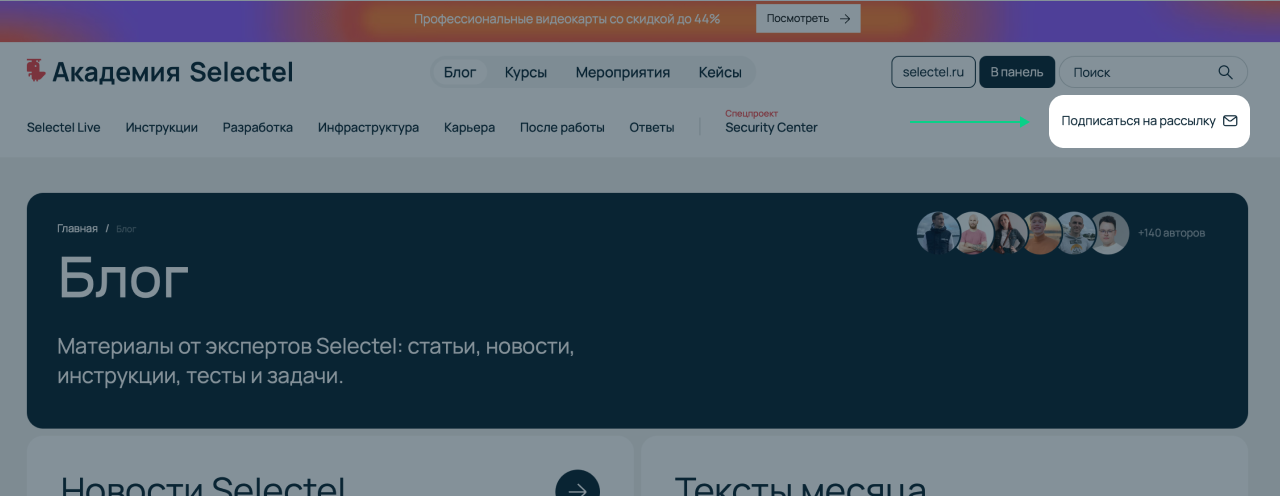Open Инструкции category
Viewport: 1280px width, 496px height.
click(x=162, y=127)
